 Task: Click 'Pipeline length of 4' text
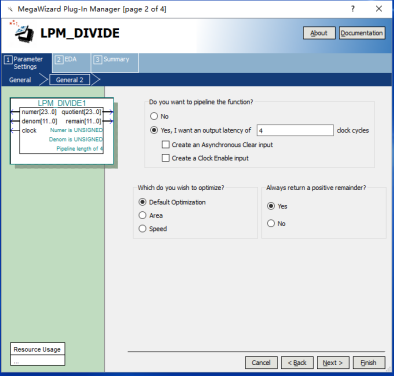point(79,149)
